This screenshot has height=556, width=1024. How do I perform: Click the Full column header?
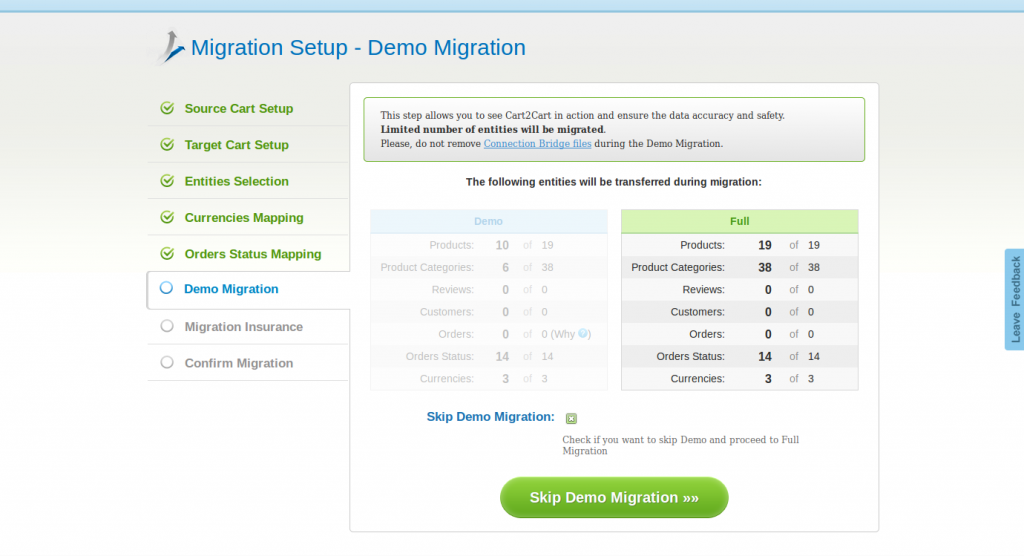739,221
